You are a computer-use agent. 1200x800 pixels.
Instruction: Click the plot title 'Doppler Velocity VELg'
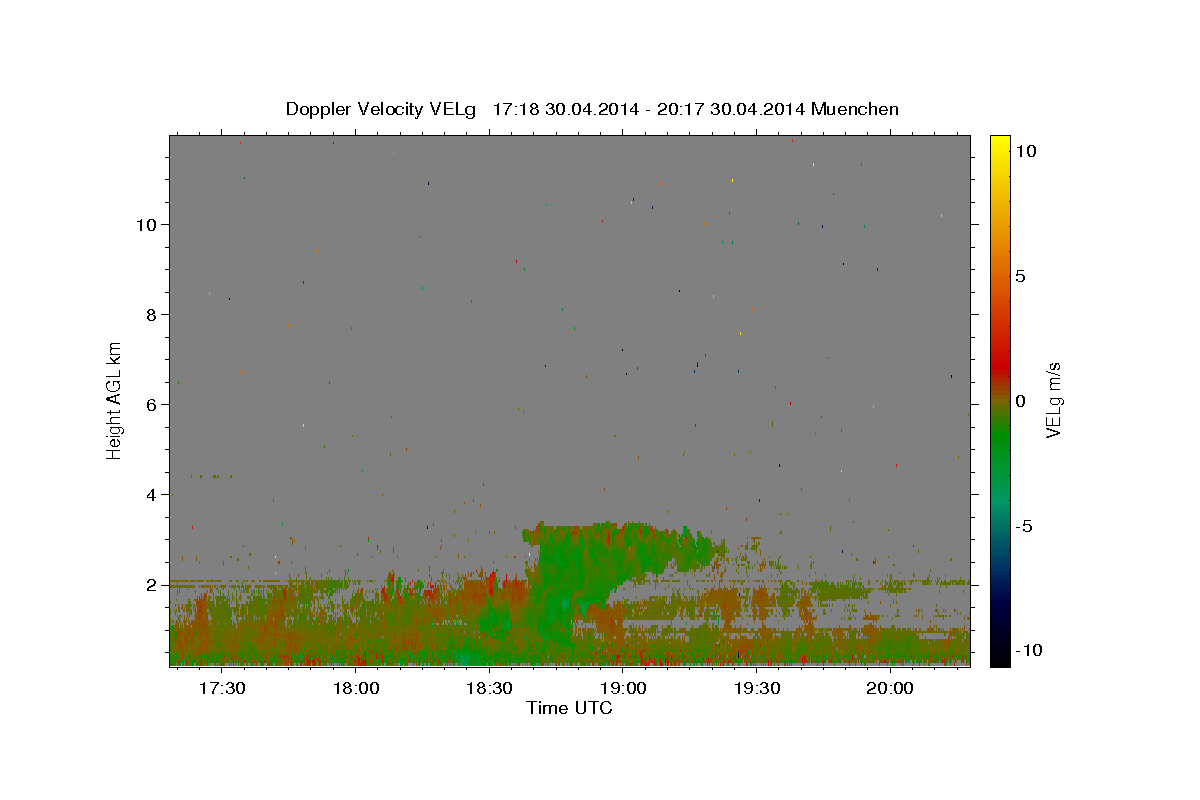pos(380,109)
